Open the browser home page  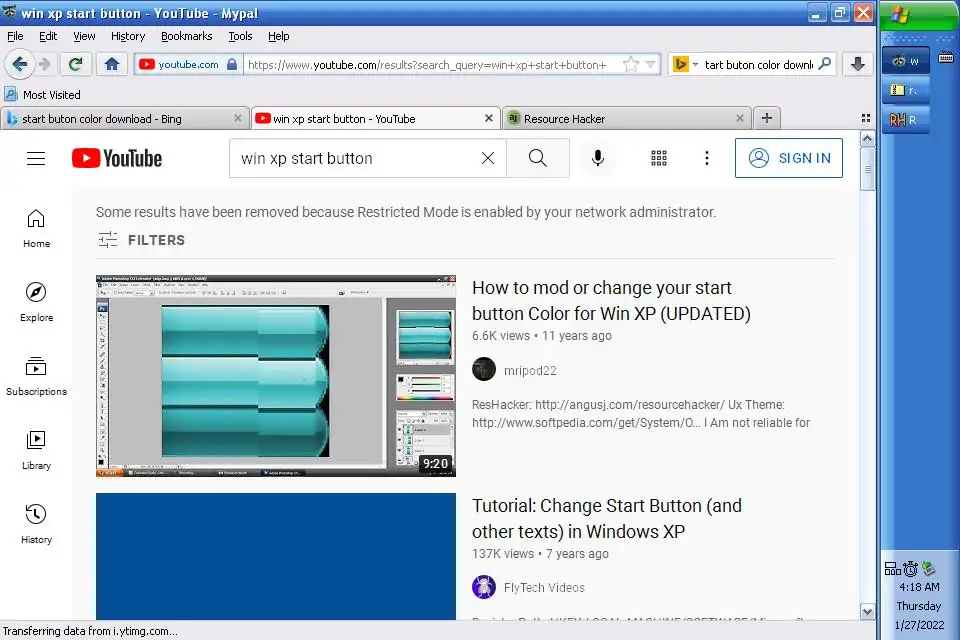(x=111, y=64)
